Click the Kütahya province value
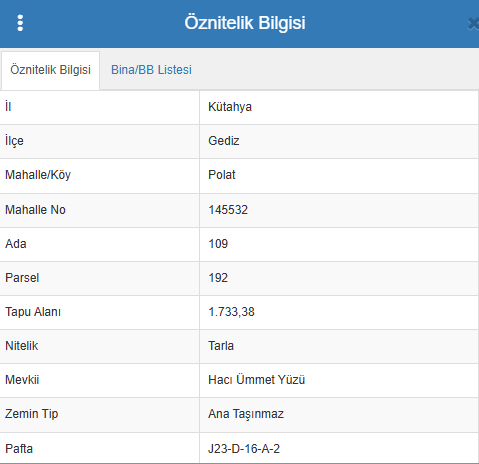 [230, 107]
